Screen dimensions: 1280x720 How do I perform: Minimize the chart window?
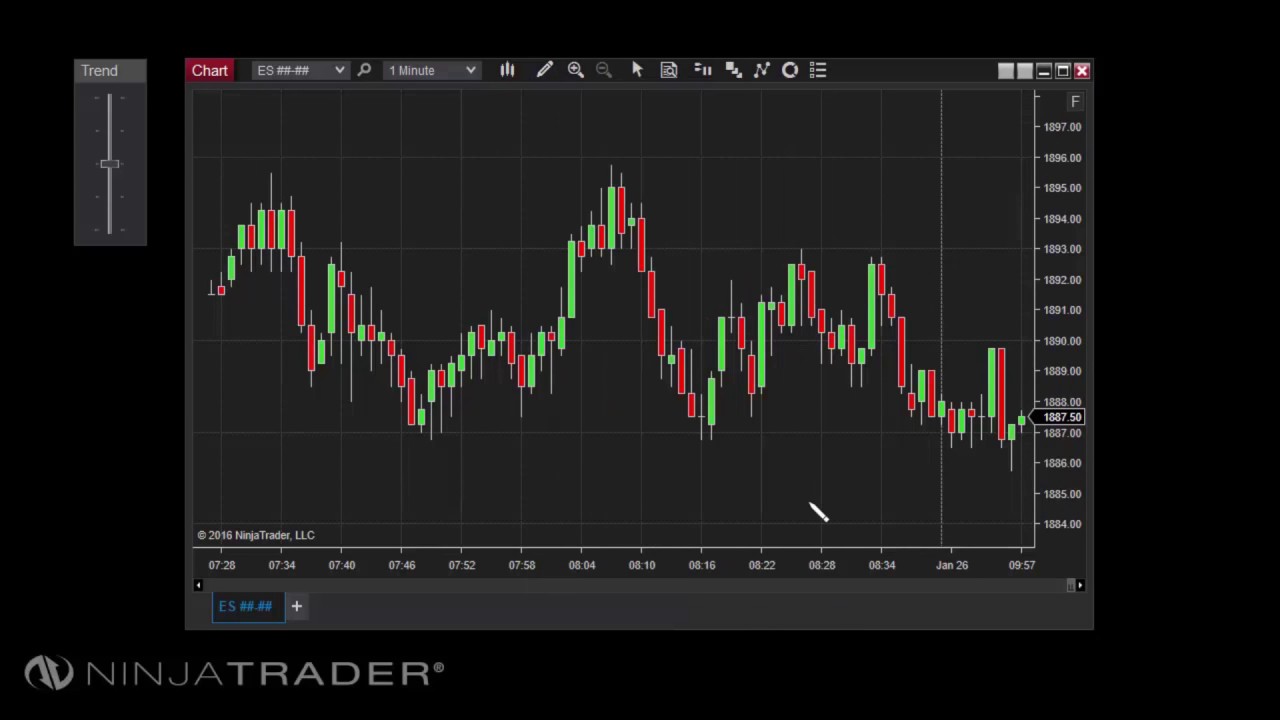point(1044,71)
